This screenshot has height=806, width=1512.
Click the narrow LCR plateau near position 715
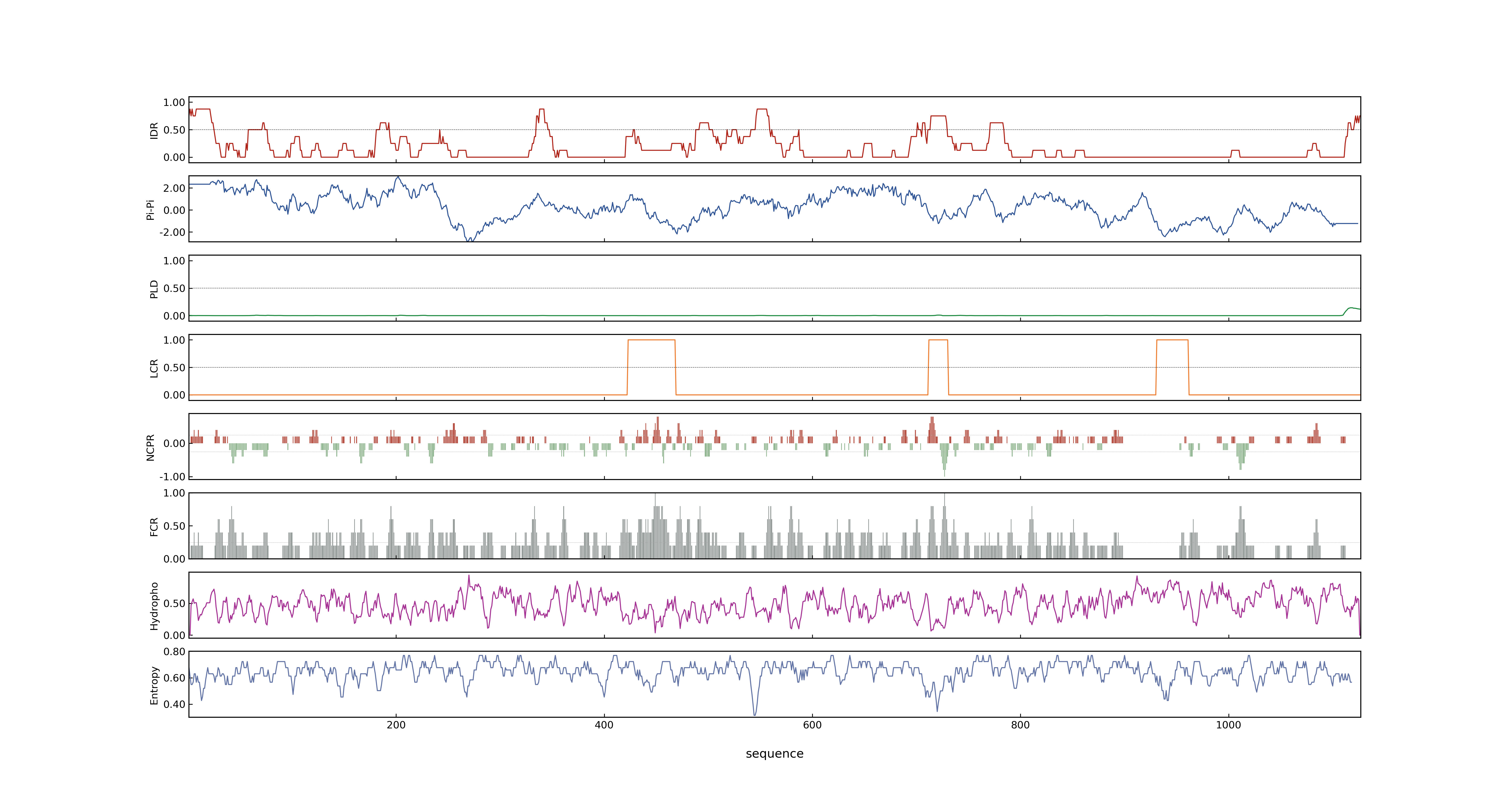pyautogui.click(x=938, y=340)
